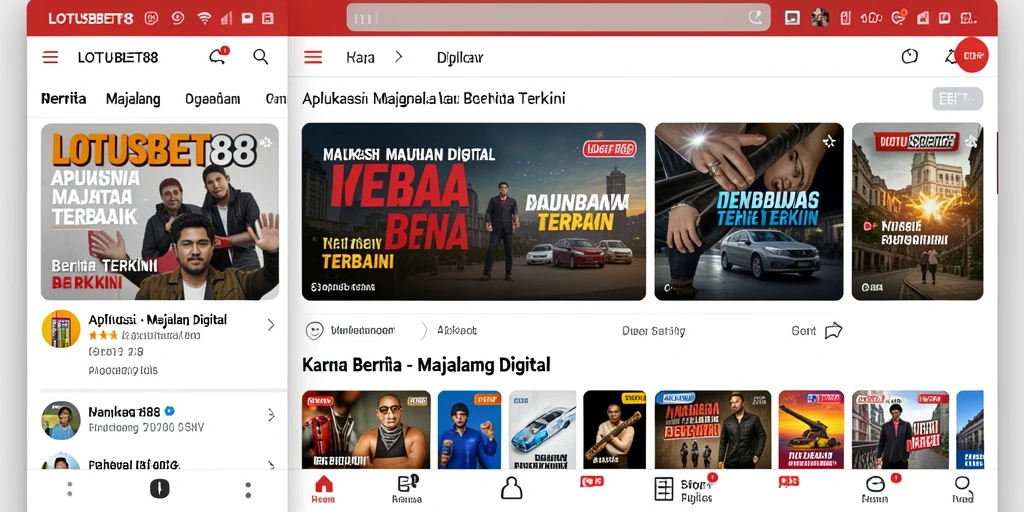
Task: Click the Karna Berrita - Majalamg Digital heading
Action: (x=426, y=364)
